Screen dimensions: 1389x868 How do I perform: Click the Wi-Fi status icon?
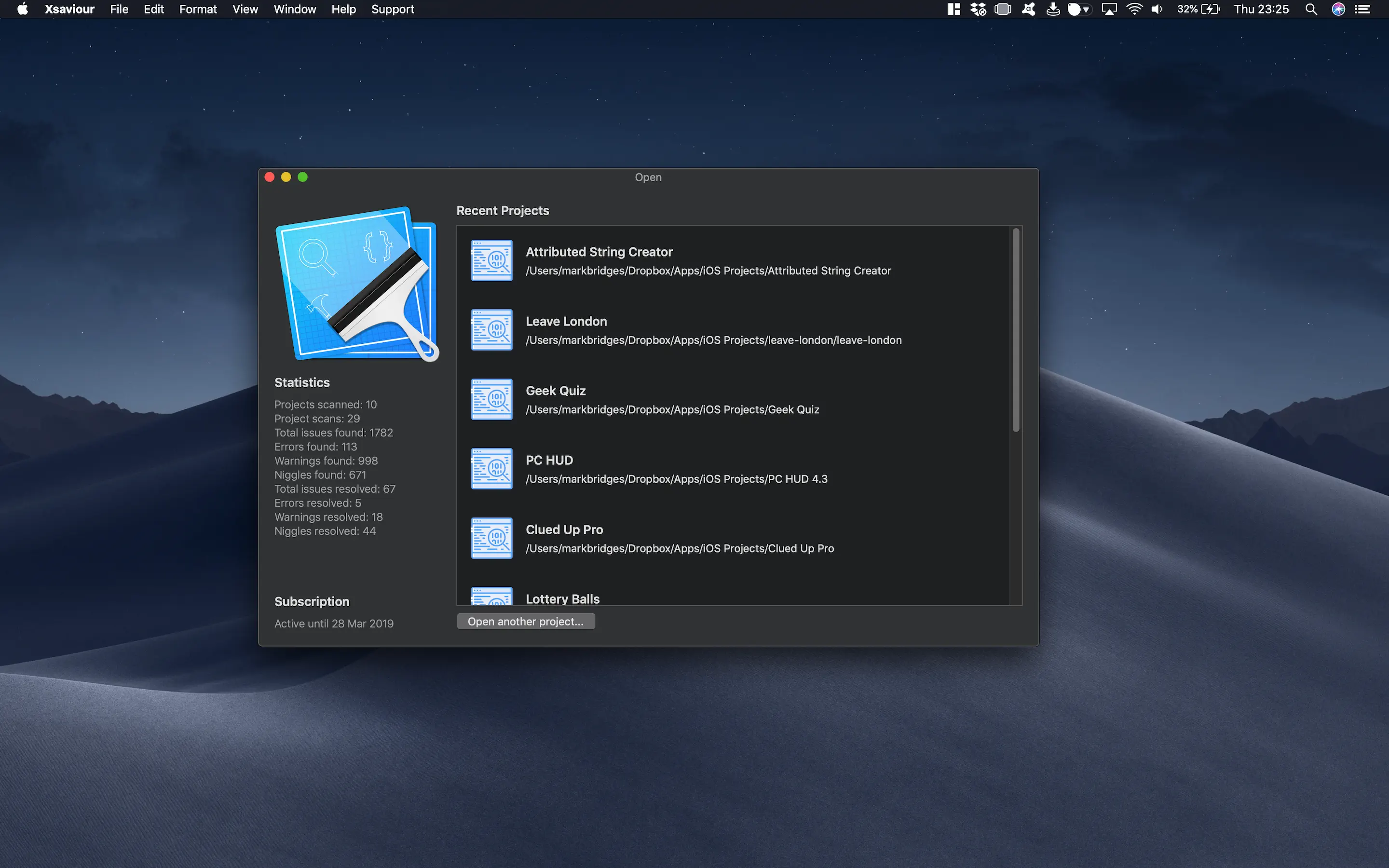pos(1133,9)
